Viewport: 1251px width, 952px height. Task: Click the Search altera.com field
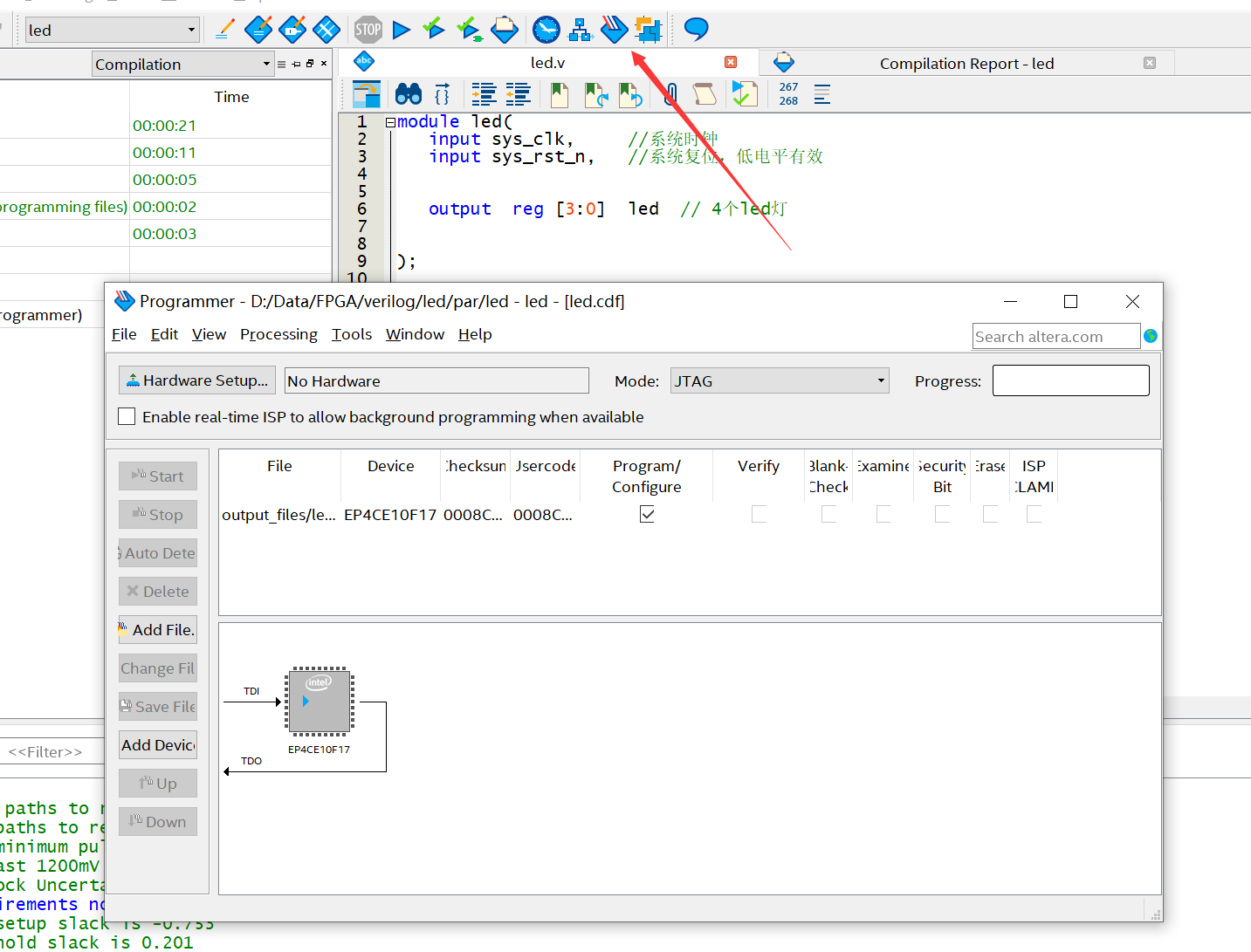[1056, 337]
